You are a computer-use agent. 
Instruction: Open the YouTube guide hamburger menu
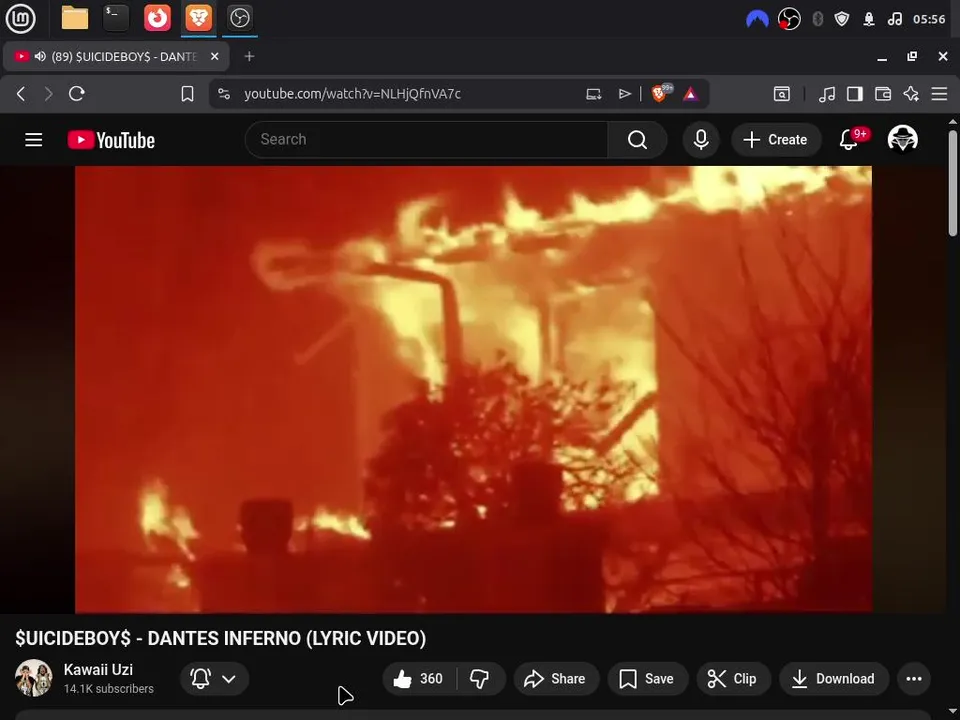click(34, 140)
